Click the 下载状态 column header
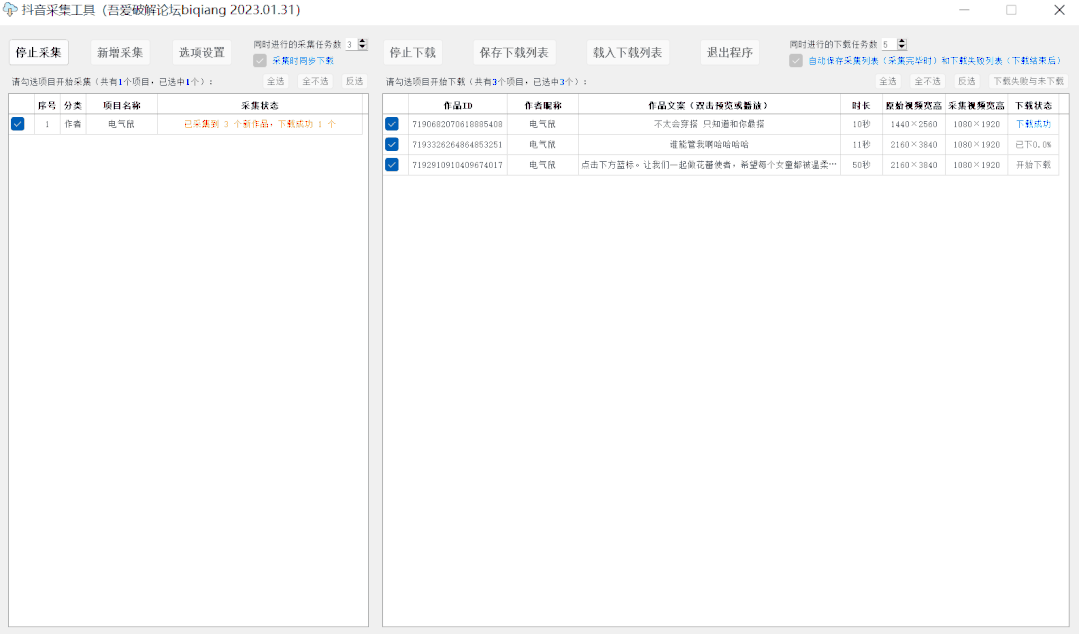This screenshot has height=634, width=1079. click(1034, 105)
